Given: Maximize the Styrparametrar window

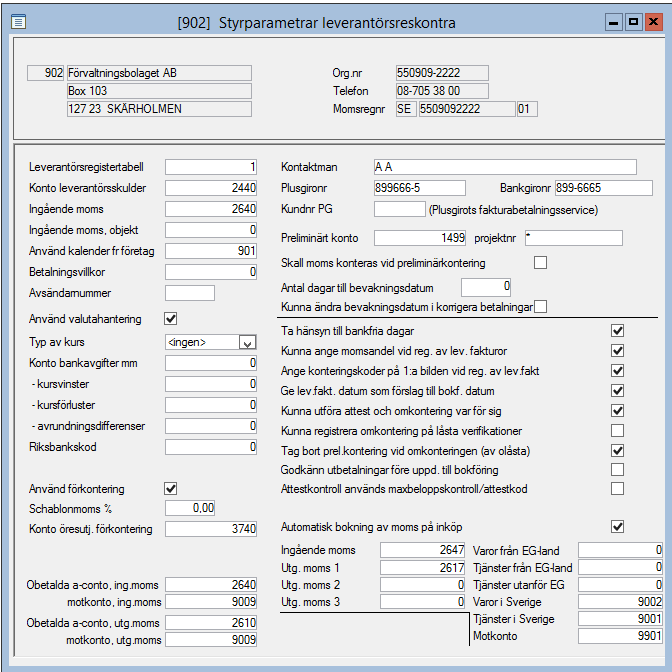Looking at the screenshot, I should (x=633, y=22).
